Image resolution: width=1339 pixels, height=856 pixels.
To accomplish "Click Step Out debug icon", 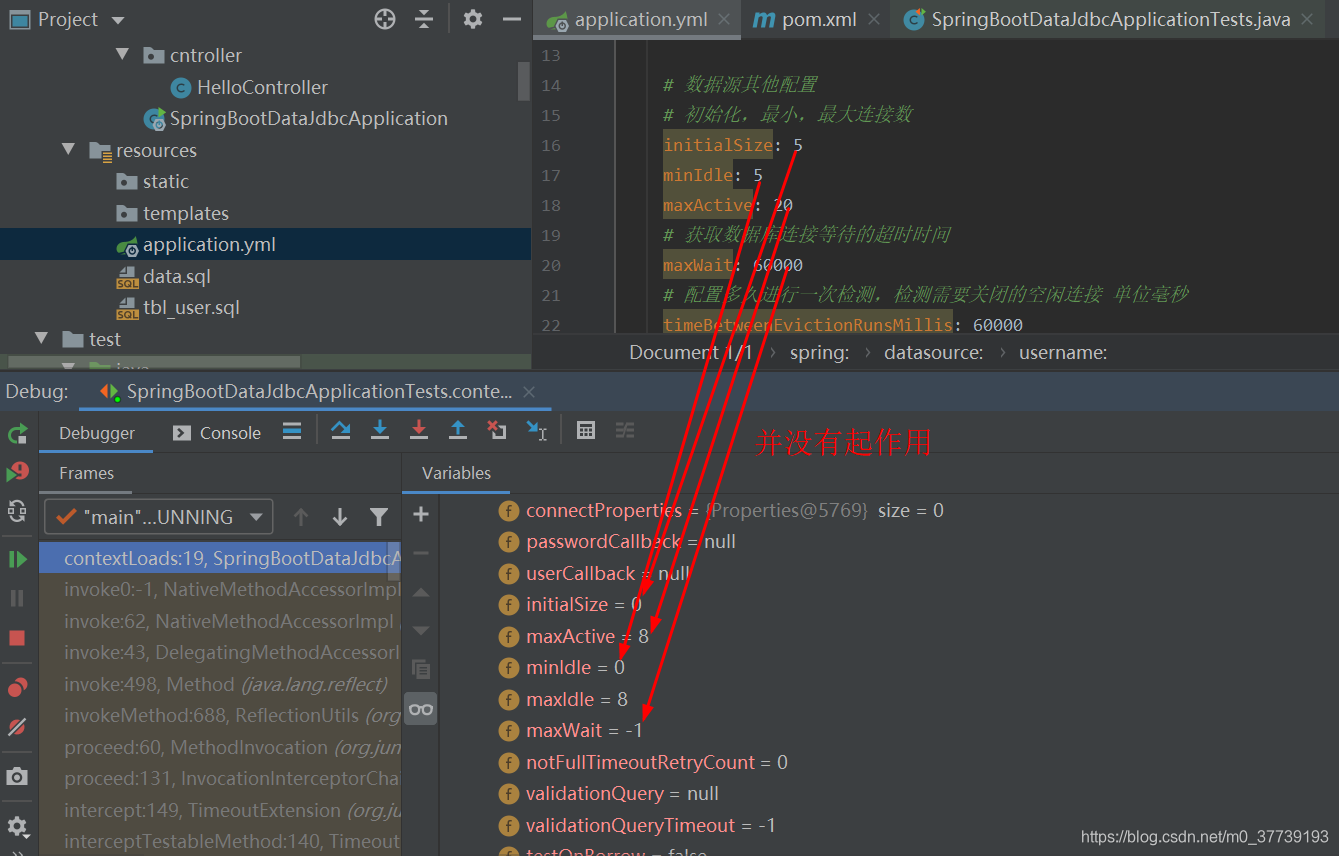I will (x=458, y=430).
